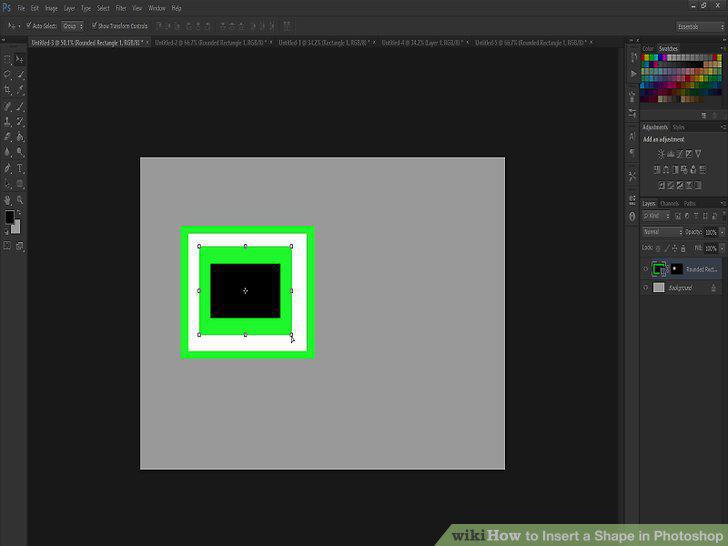Hide the Background layer
Image resolution: width=728 pixels, height=546 pixels.
click(x=645, y=288)
